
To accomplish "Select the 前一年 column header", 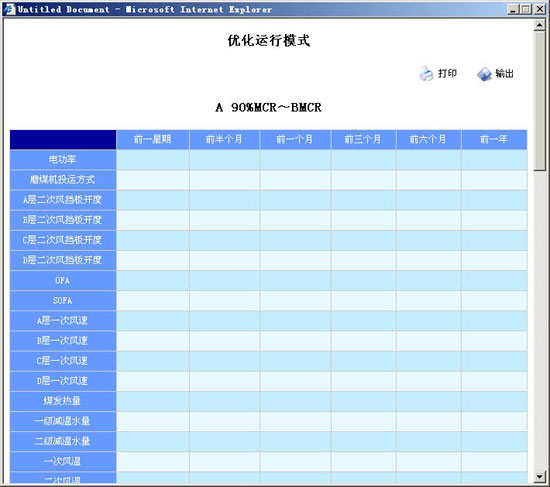I will (x=494, y=140).
